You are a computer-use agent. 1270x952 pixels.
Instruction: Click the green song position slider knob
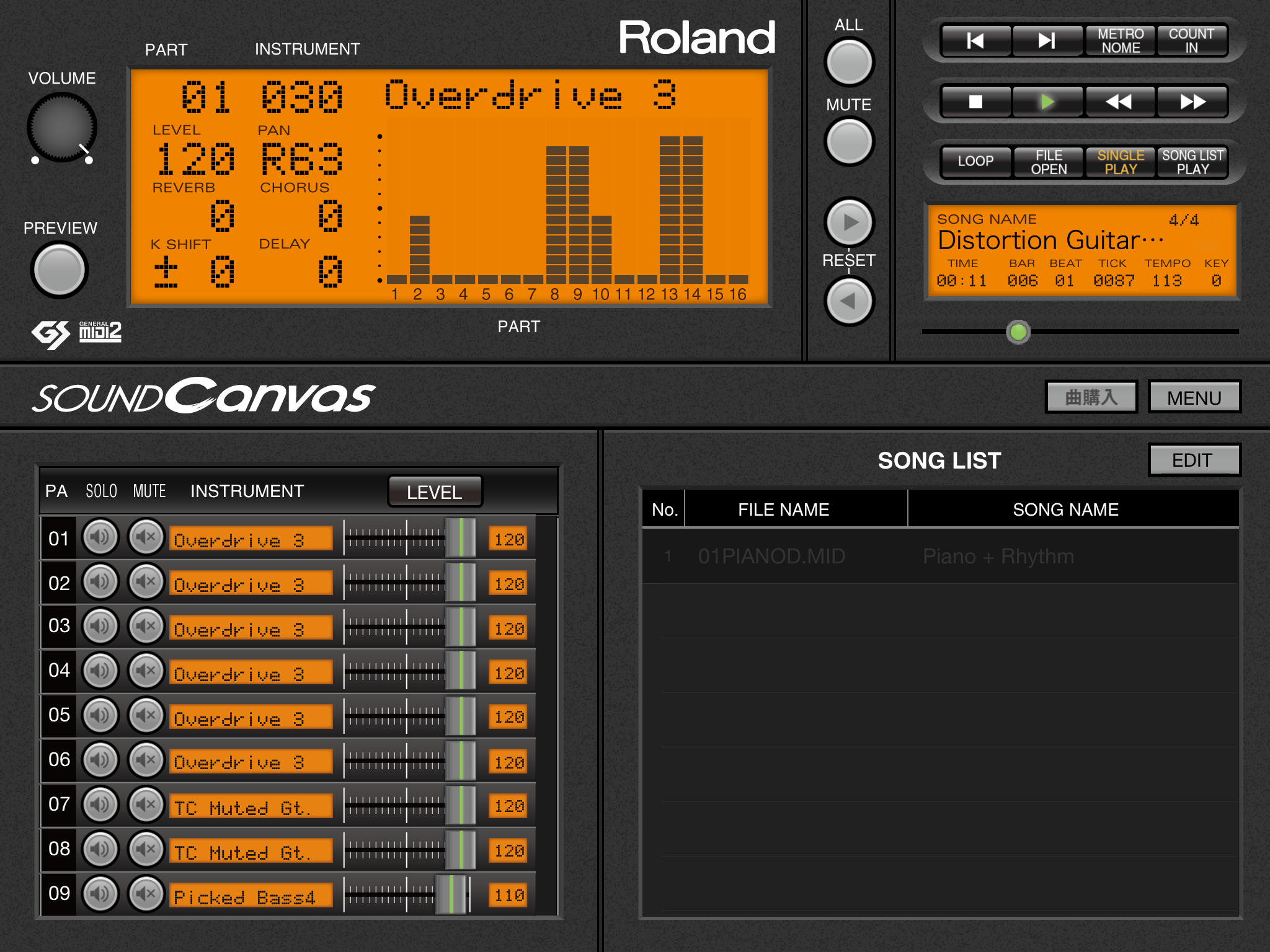[1018, 332]
